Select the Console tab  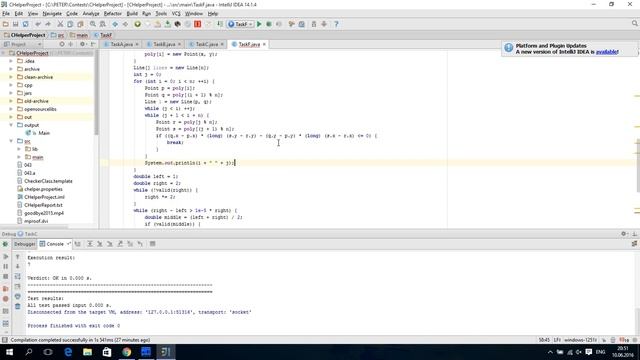(55, 244)
